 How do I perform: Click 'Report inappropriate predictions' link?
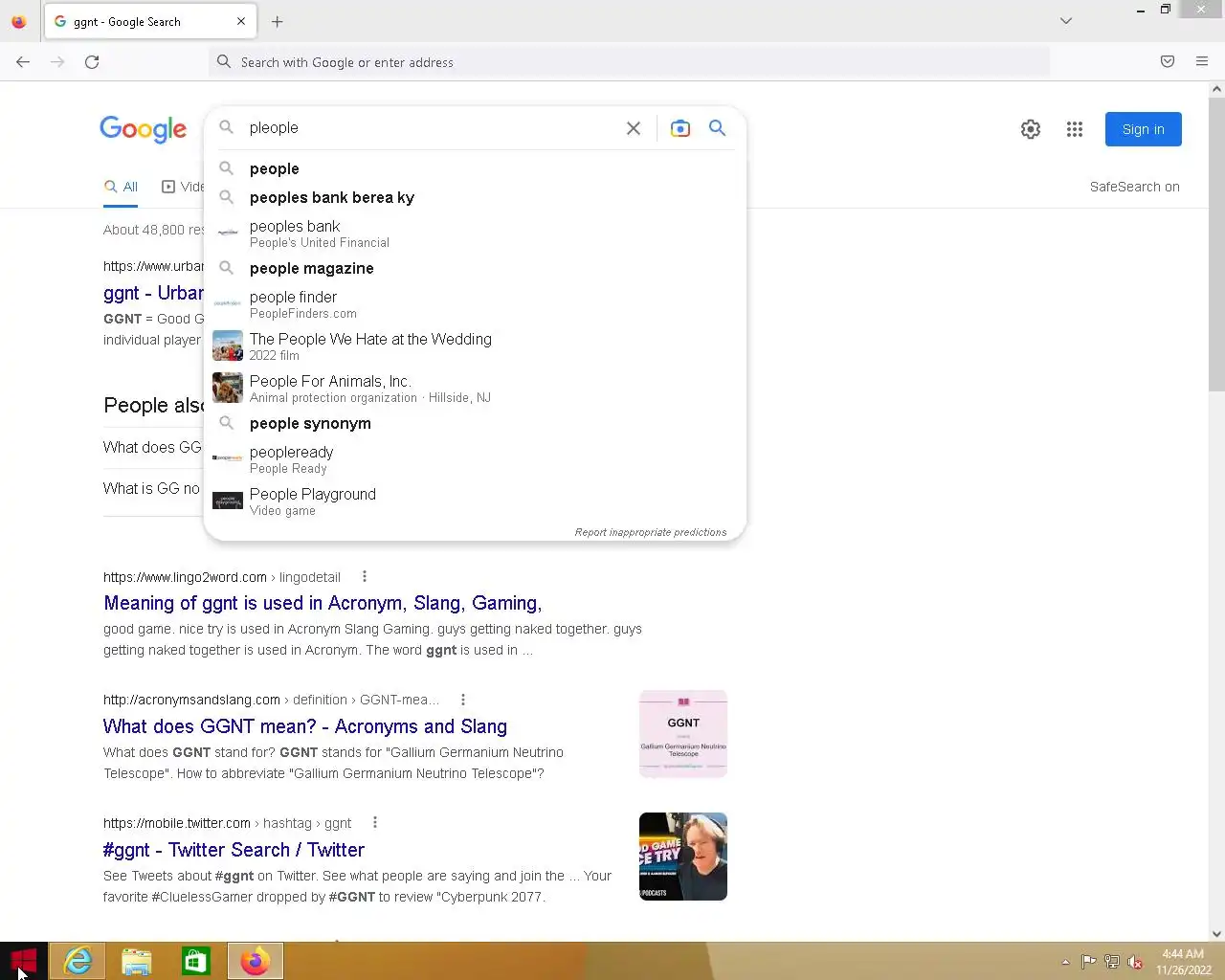click(x=651, y=532)
